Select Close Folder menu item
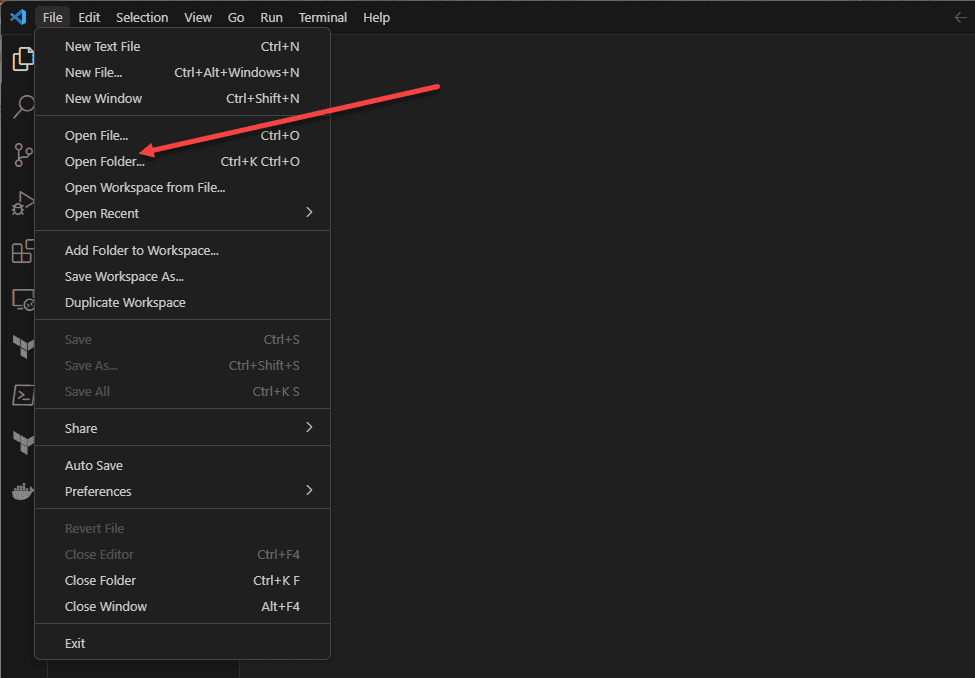The image size is (975, 678). click(101, 580)
